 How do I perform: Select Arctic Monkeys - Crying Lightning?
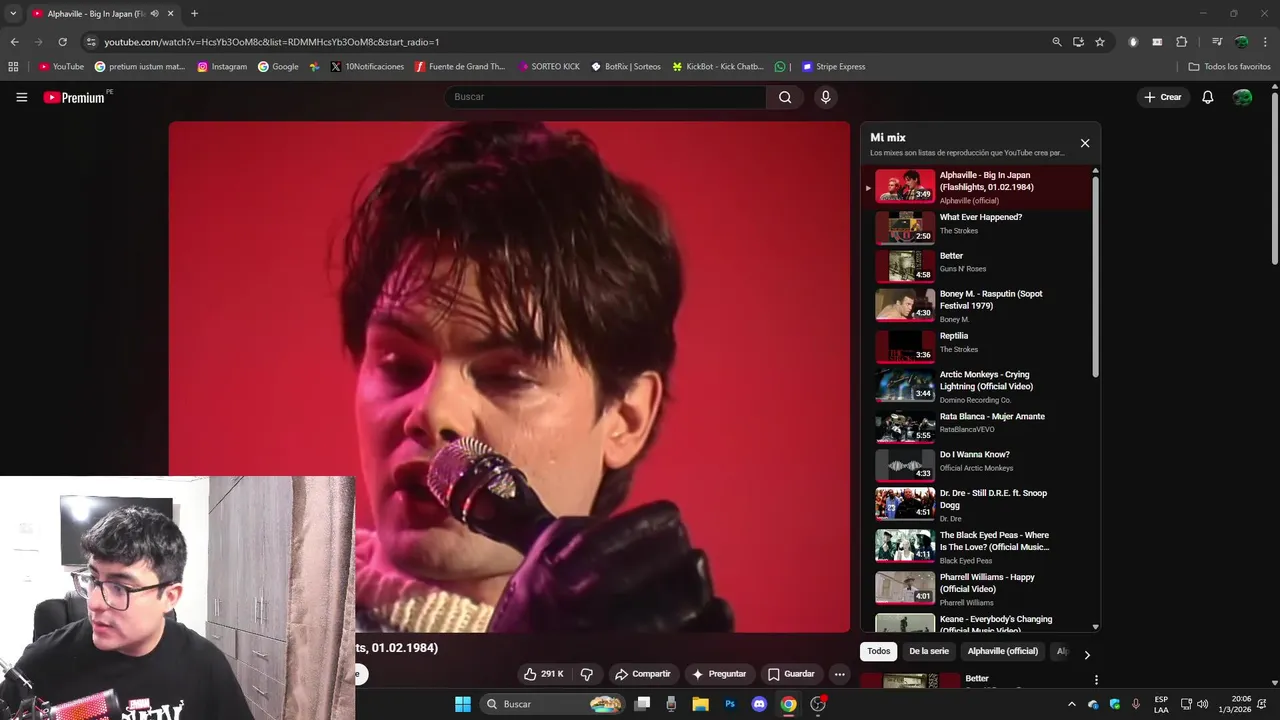click(978, 386)
